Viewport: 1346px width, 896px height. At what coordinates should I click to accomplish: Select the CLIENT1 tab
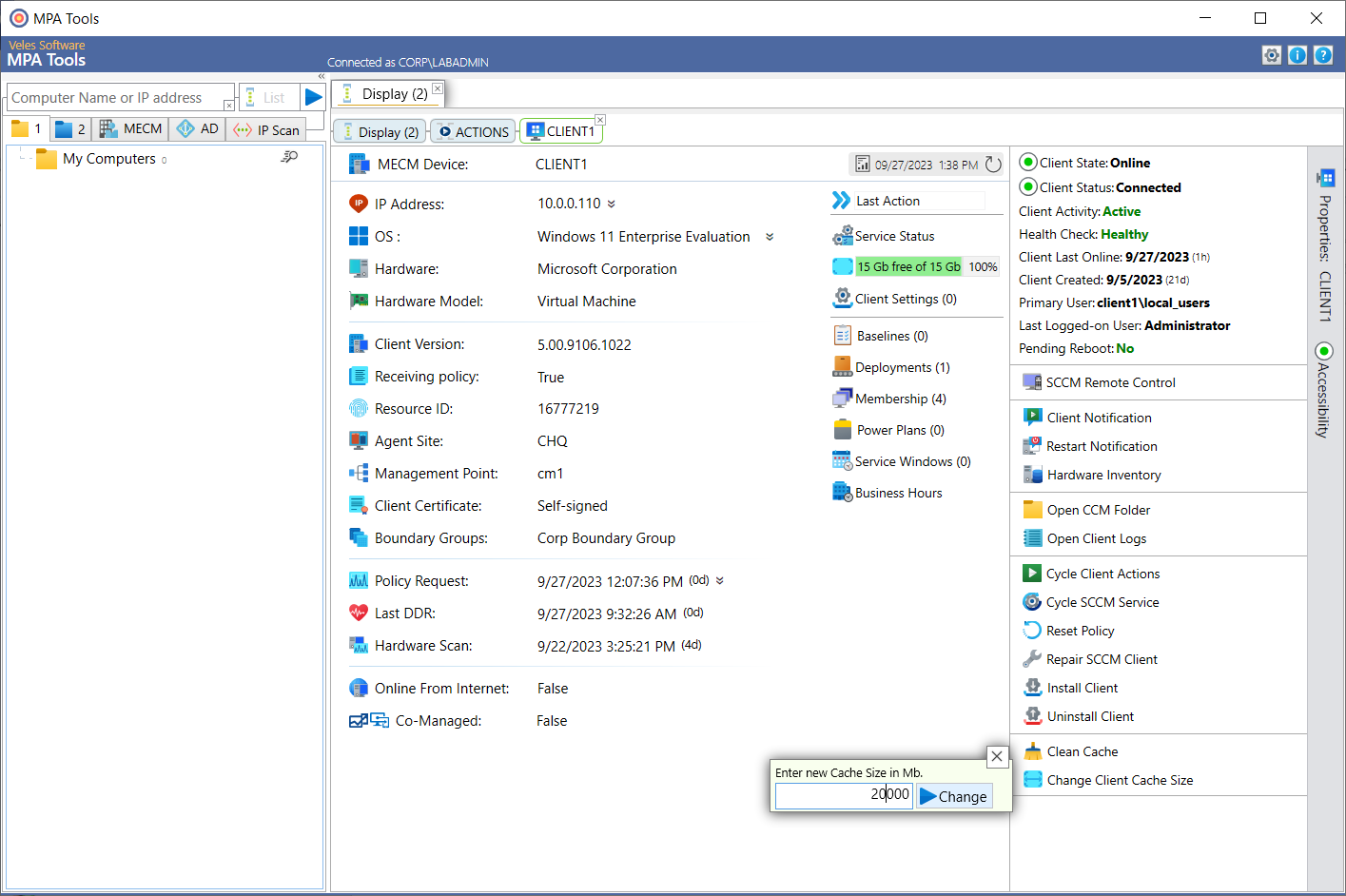561,131
